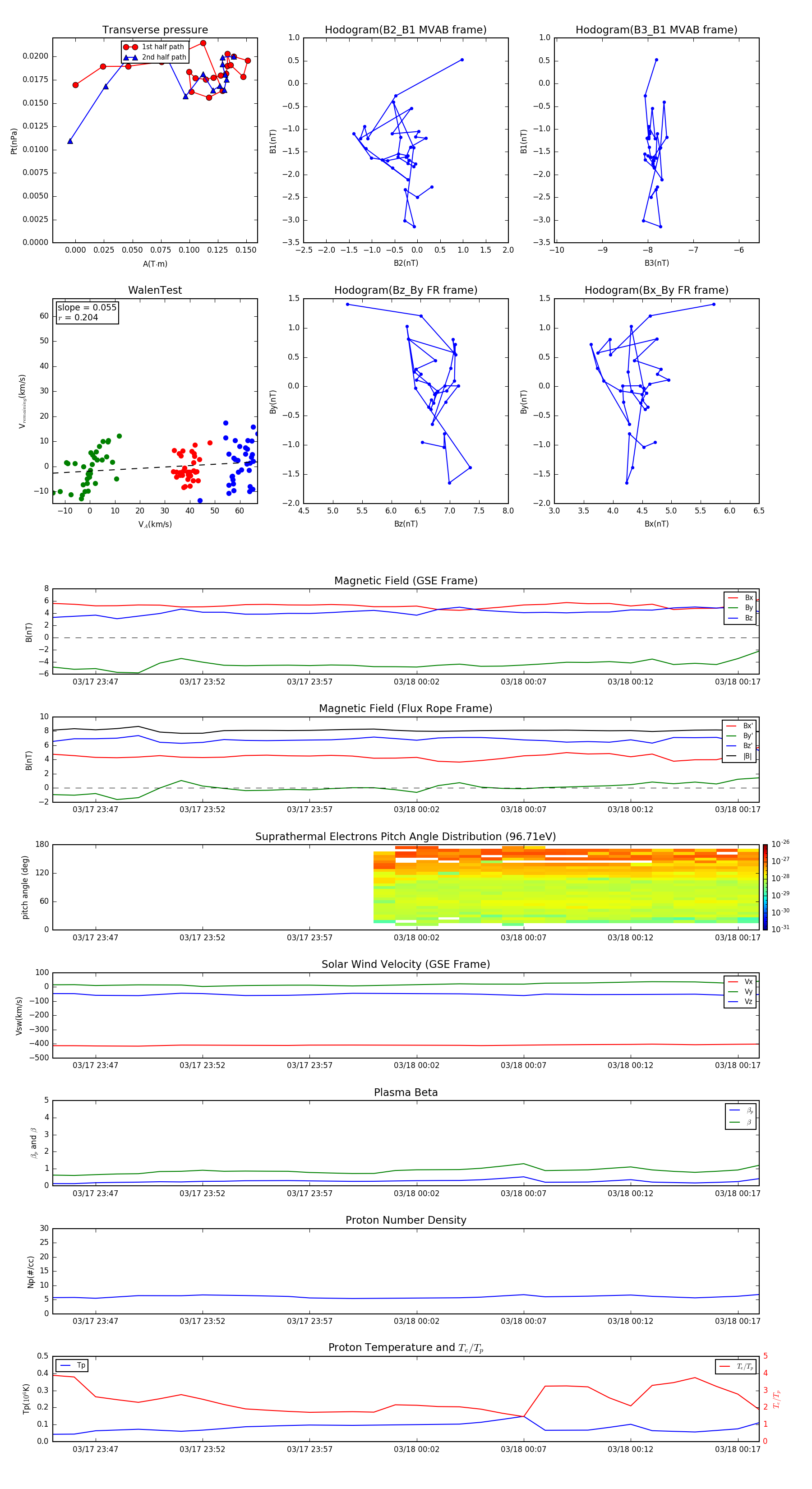Select the "Pt(nPa)" y-axis label

[x=14, y=141]
